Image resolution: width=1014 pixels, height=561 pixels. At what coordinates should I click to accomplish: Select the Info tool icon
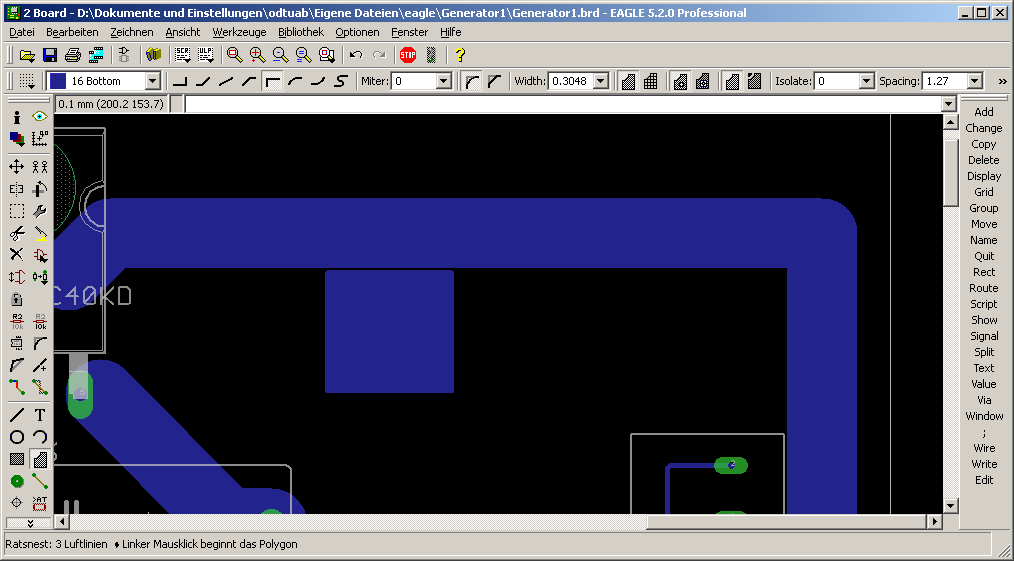tap(17, 116)
